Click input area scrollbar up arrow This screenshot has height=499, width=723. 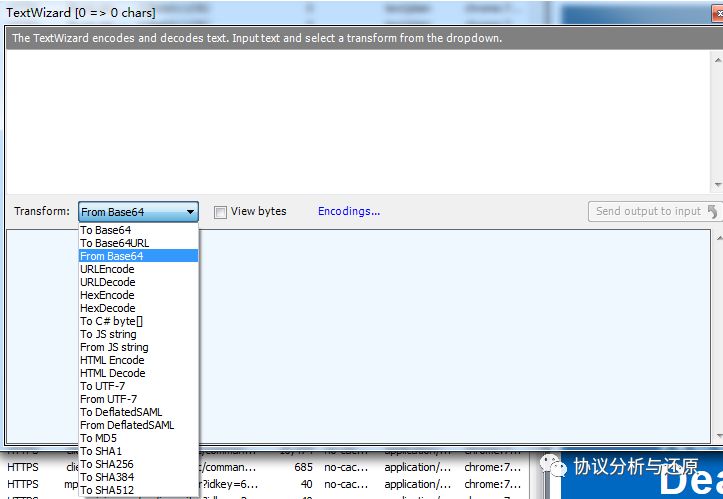pyautogui.click(x=717, y=60)
